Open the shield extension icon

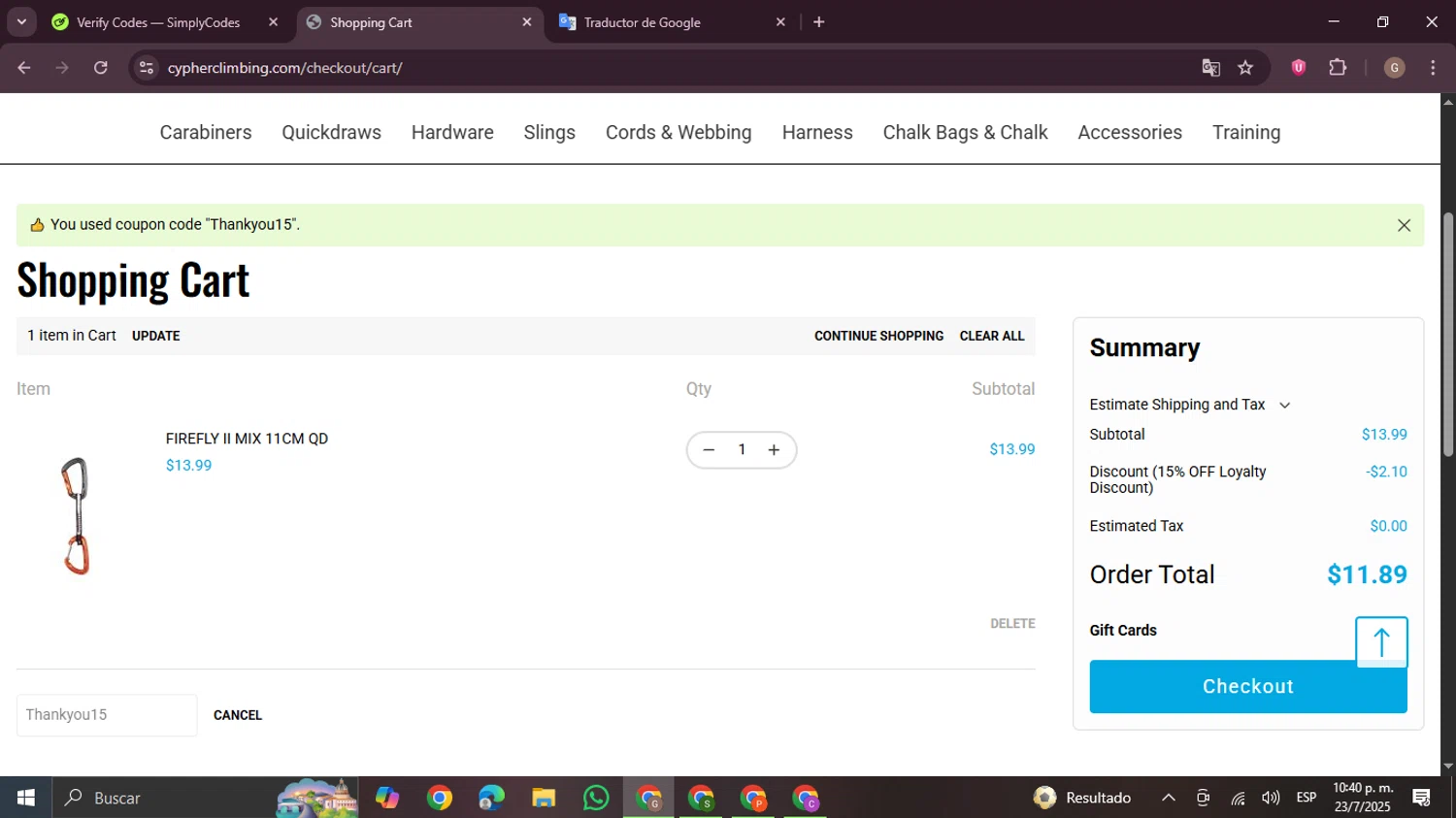1299,68
